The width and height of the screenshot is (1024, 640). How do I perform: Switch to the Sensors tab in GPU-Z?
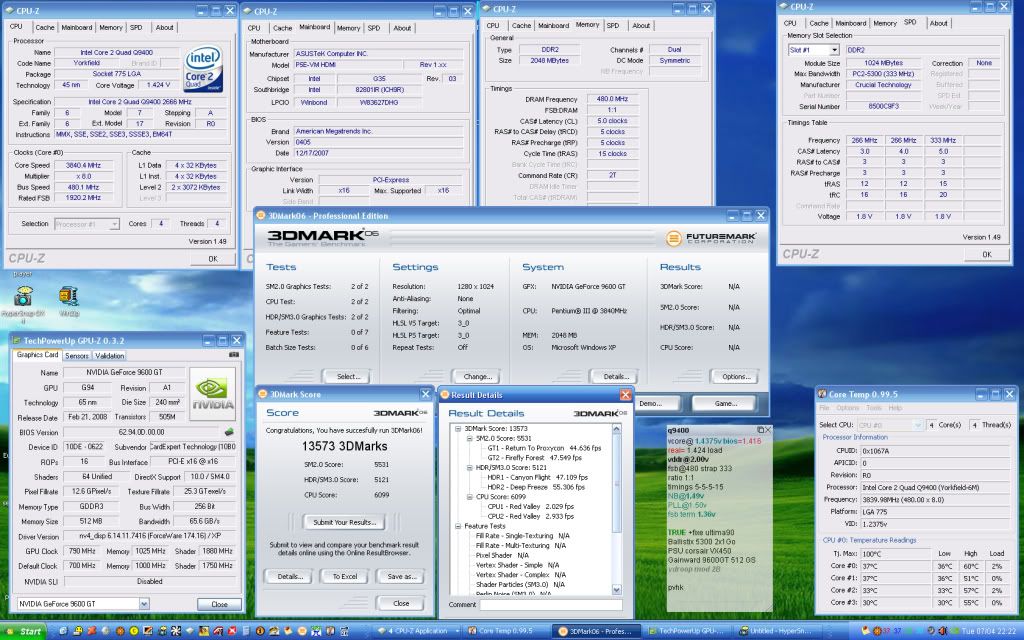[x=76, y=355]
